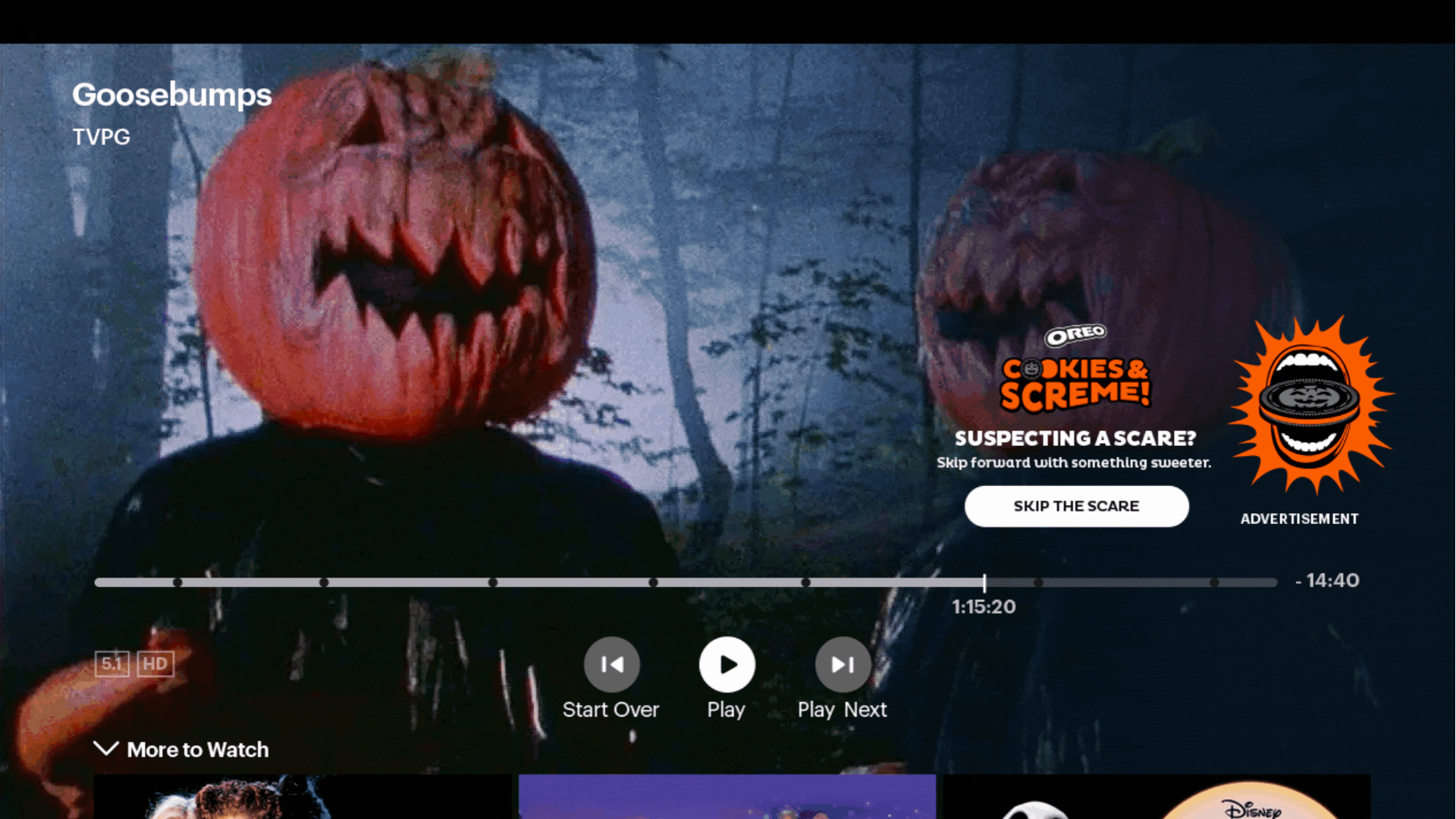Open the first More to Watch thumbnail

(x=302, y=796)
